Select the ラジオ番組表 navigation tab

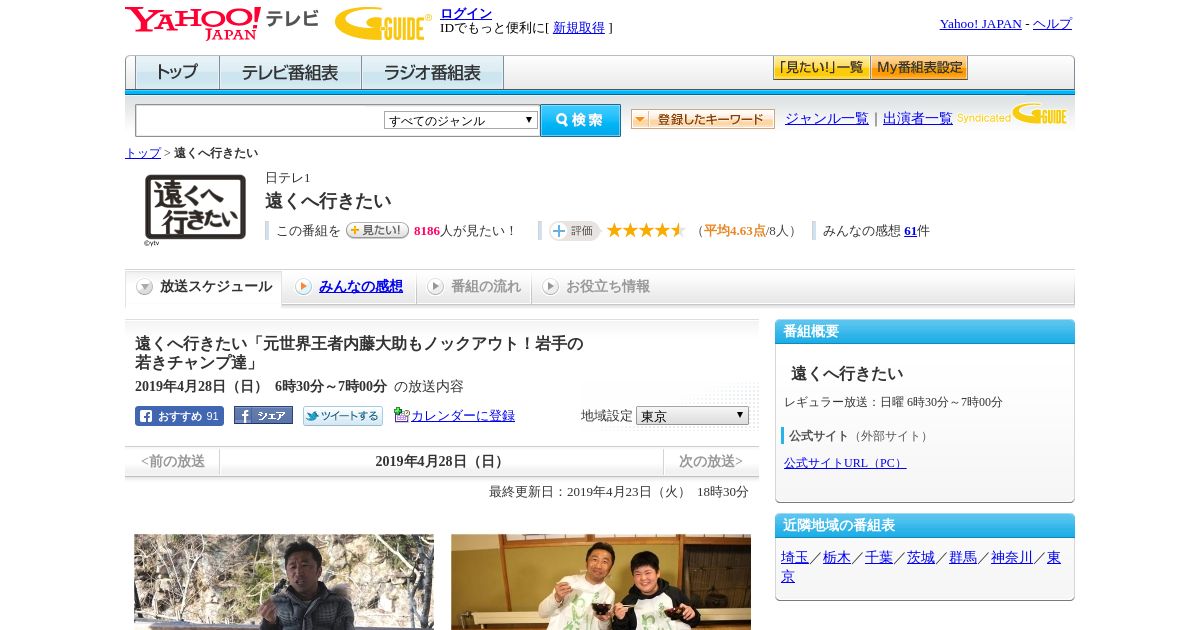tap(432, 73)
